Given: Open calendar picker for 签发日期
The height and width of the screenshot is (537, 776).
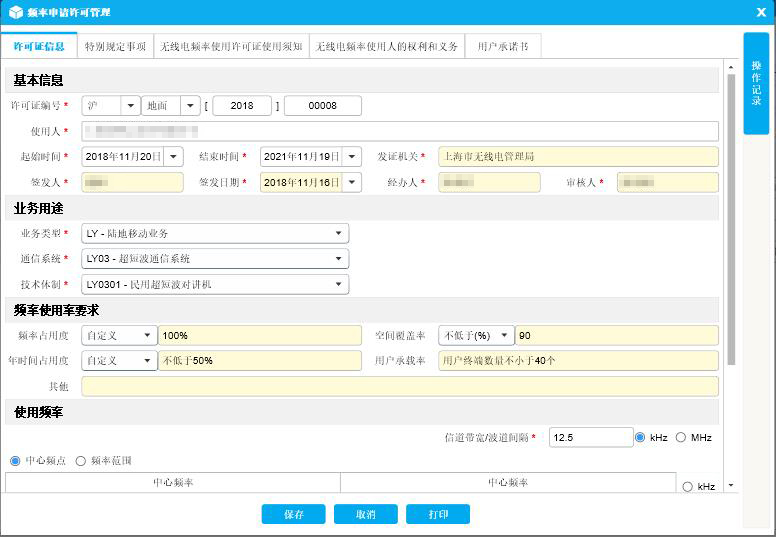Looking at the screenshot, I should (351, 182).
